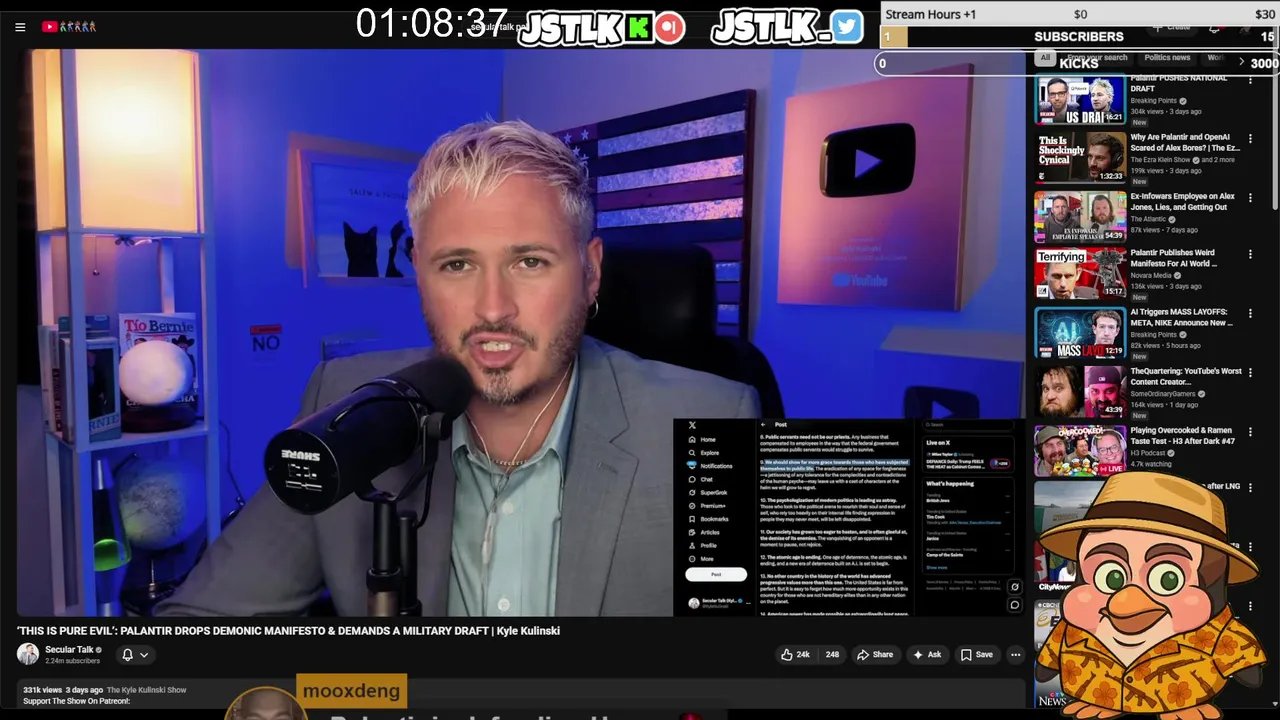Expand More in the X sidebar

tap(700, 559)
